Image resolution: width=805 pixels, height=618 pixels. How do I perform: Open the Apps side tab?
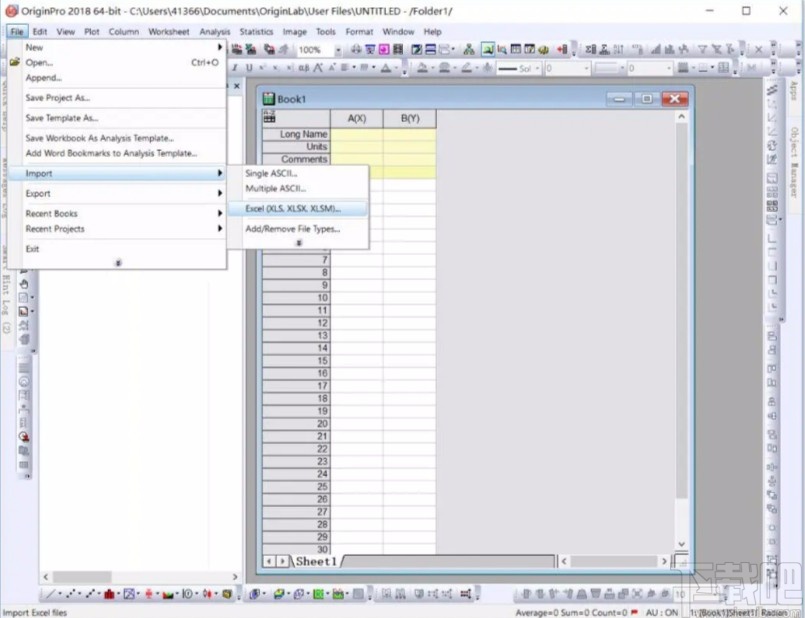click(x=794, y=90)
